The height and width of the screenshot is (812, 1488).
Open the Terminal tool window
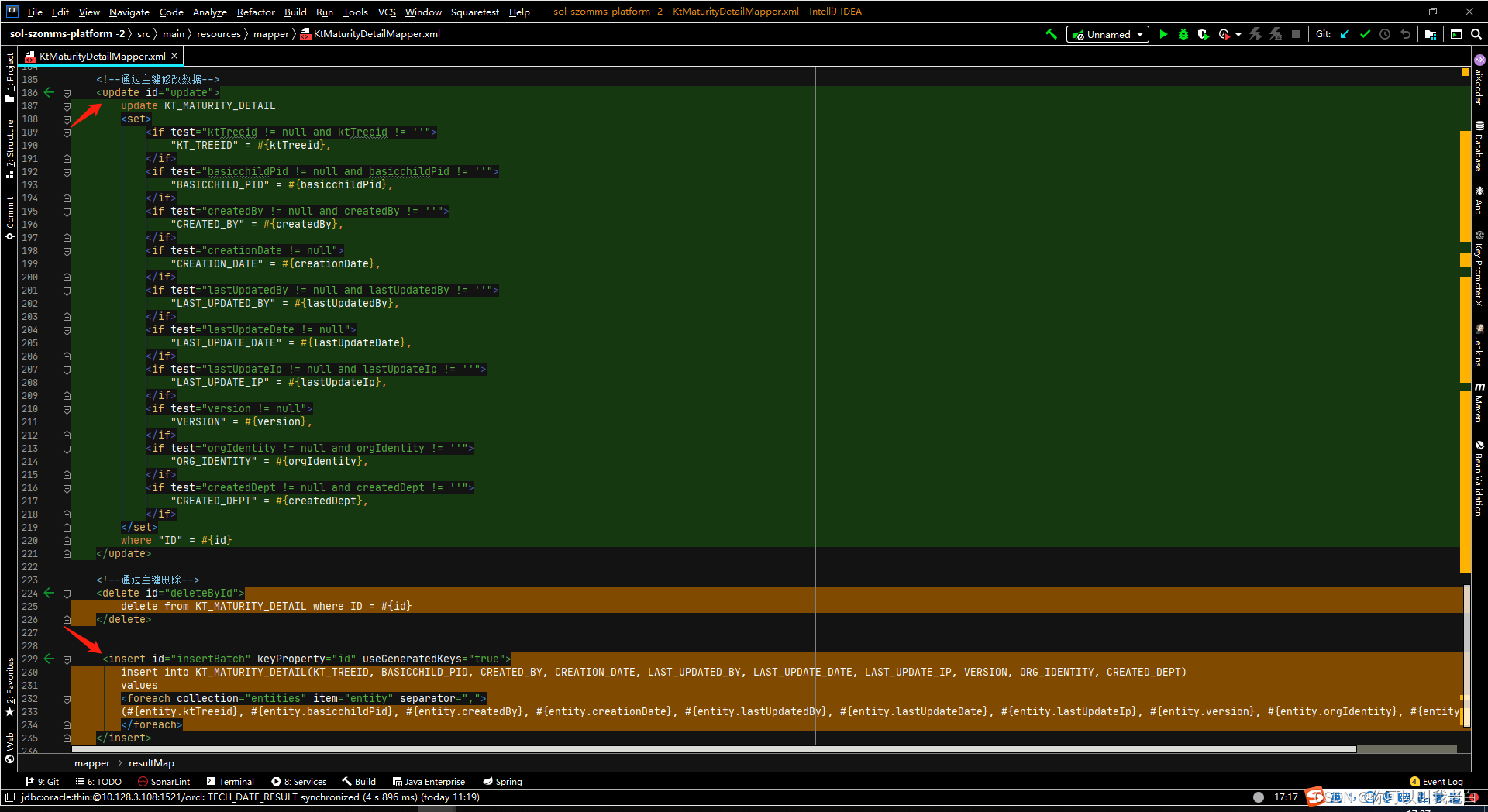click(x=230, y=782)
